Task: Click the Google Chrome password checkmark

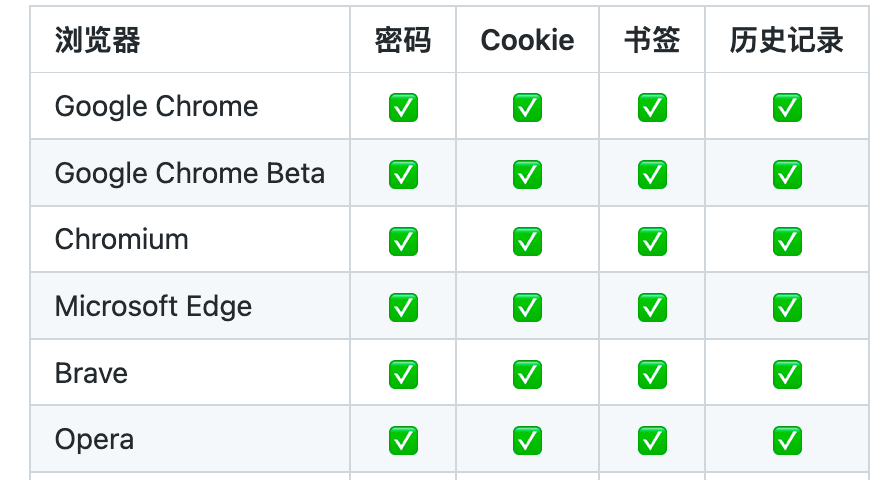Action: tap(403, 107)
